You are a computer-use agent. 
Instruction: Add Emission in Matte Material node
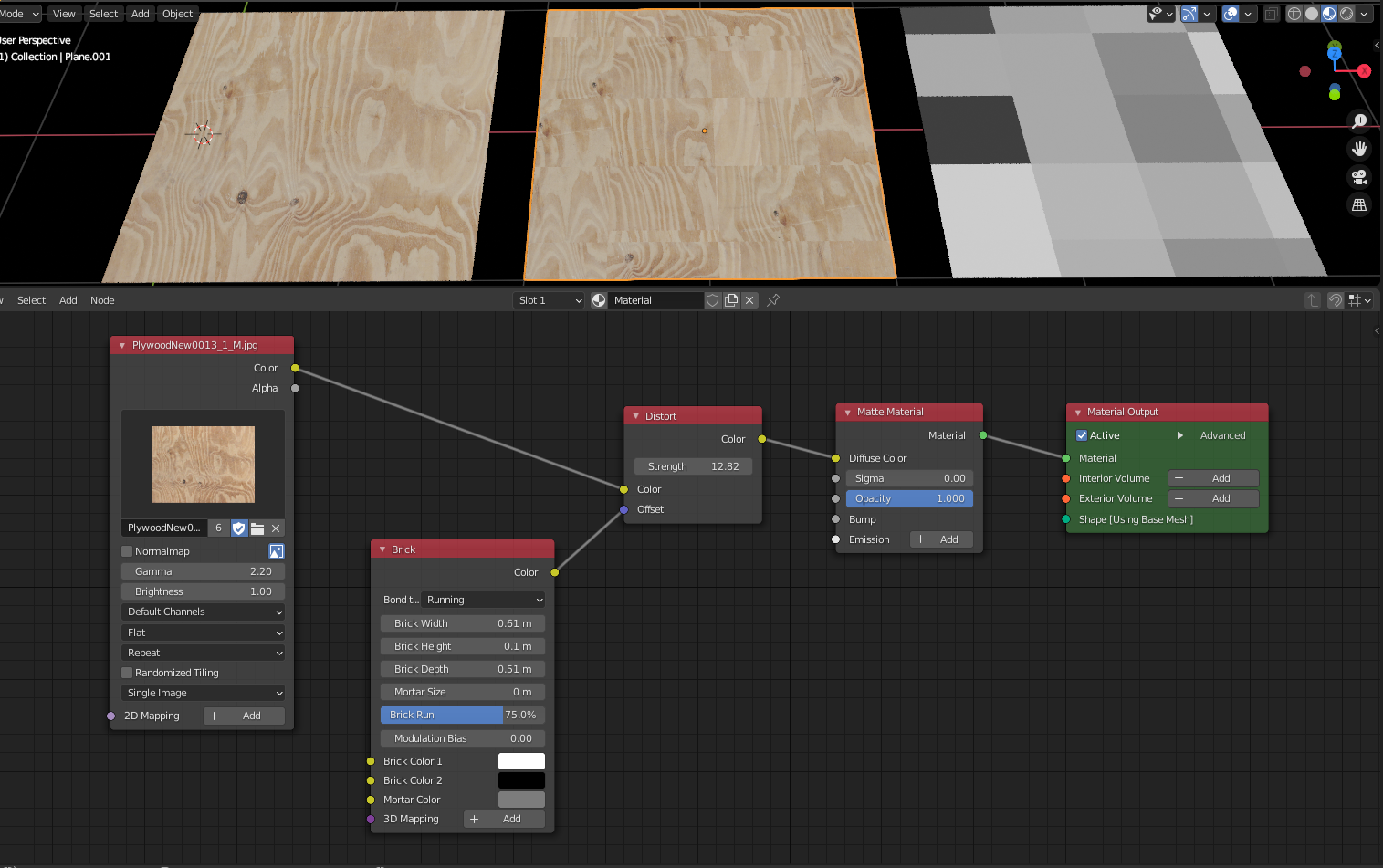click(940, 539)
